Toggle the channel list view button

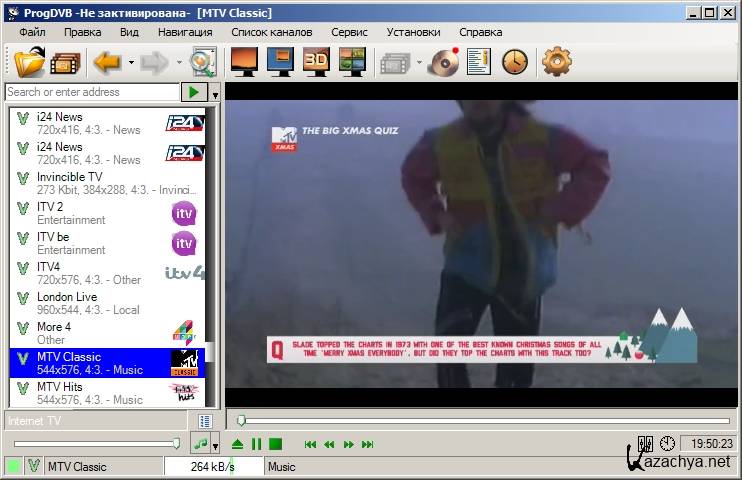205,421
